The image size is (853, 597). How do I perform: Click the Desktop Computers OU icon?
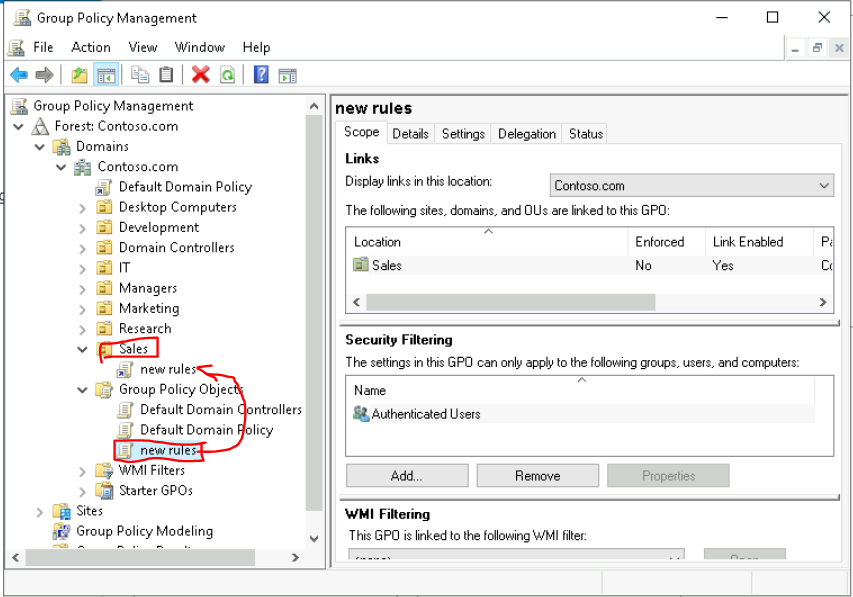click(104, 207)
